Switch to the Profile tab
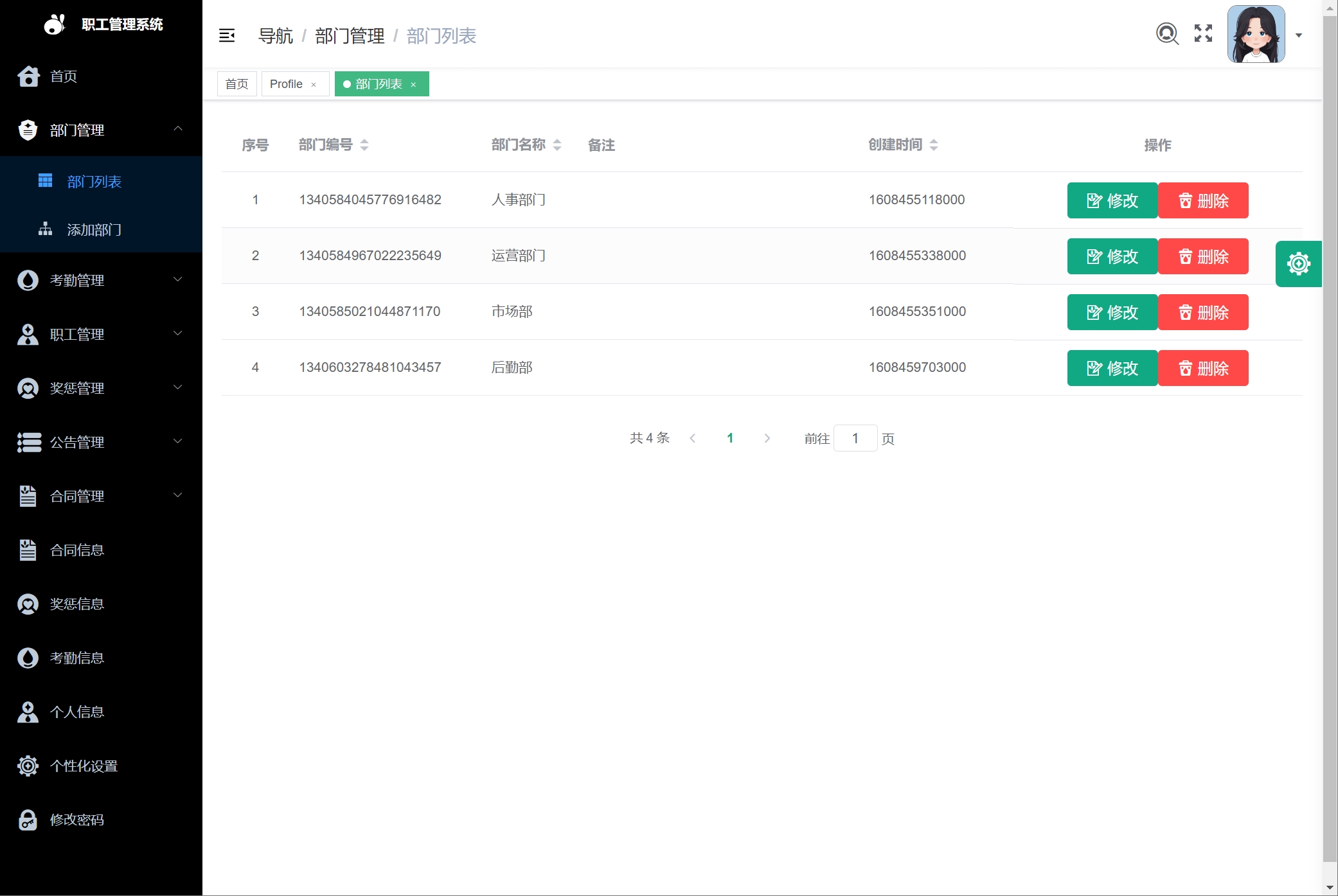Image resolution: width=1338 pixels, height=896 pixels. (286, 84)
